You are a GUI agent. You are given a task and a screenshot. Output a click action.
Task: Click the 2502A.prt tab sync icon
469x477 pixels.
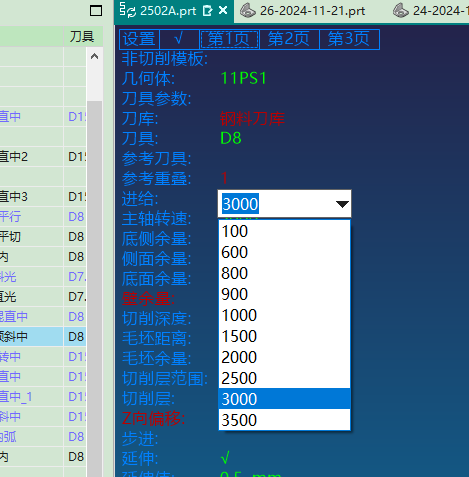pyautogui.click(x=128, y=10)
